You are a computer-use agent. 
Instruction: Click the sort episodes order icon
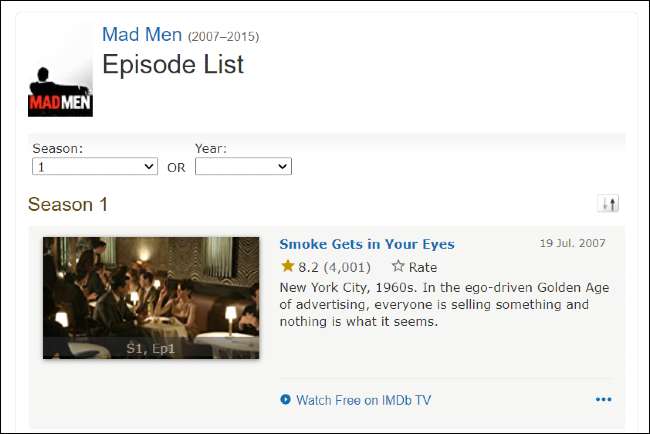608,204
